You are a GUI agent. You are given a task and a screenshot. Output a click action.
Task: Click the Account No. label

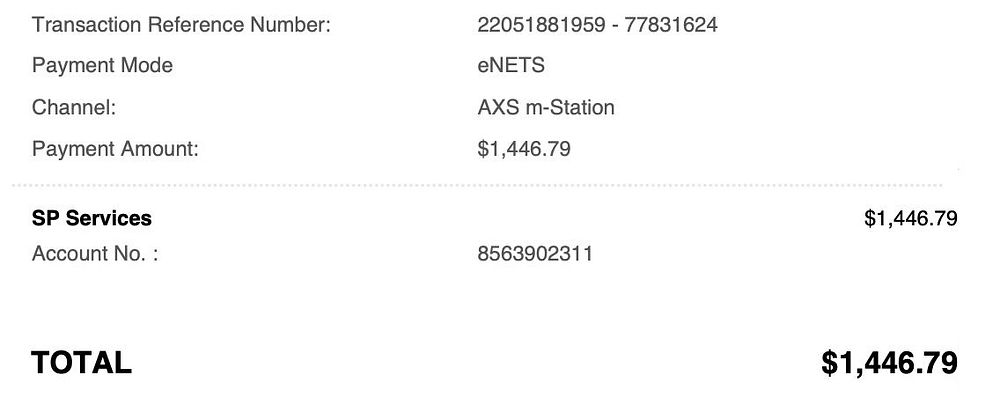(x=95, y=254)
